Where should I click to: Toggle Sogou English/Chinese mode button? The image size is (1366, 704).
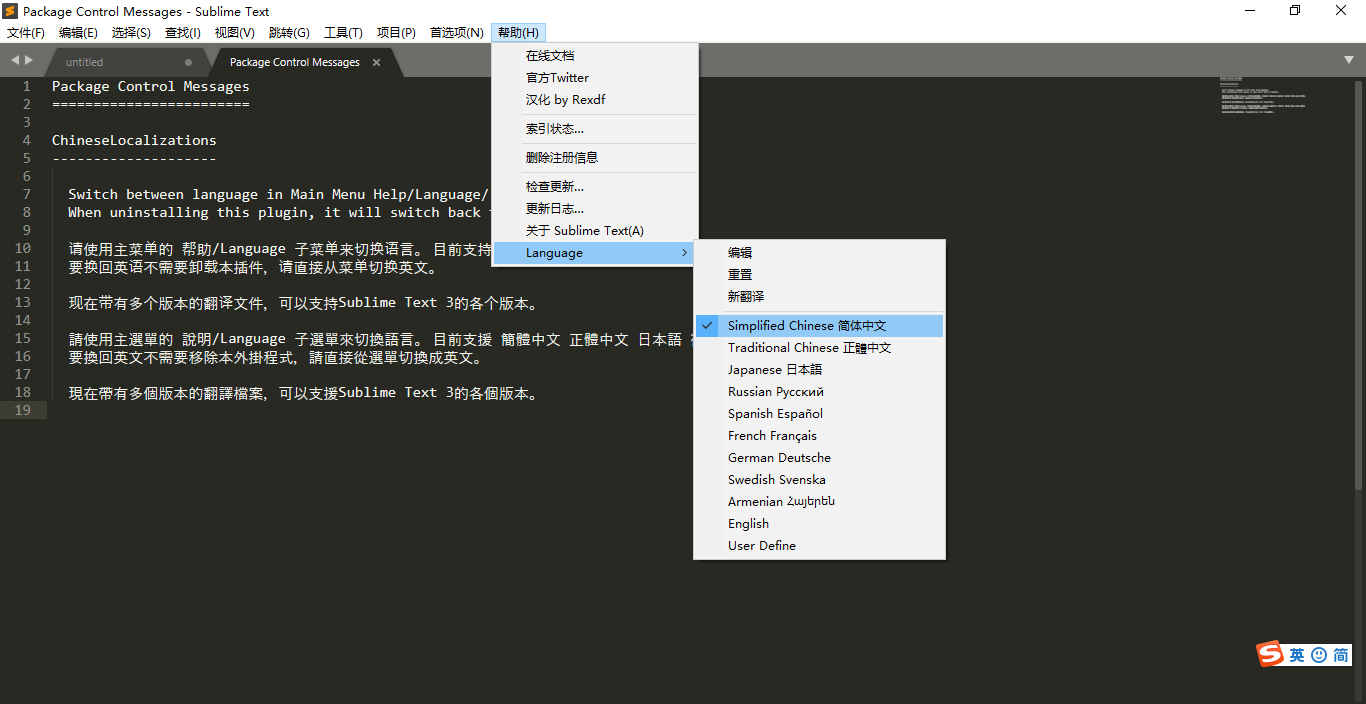1297,655
